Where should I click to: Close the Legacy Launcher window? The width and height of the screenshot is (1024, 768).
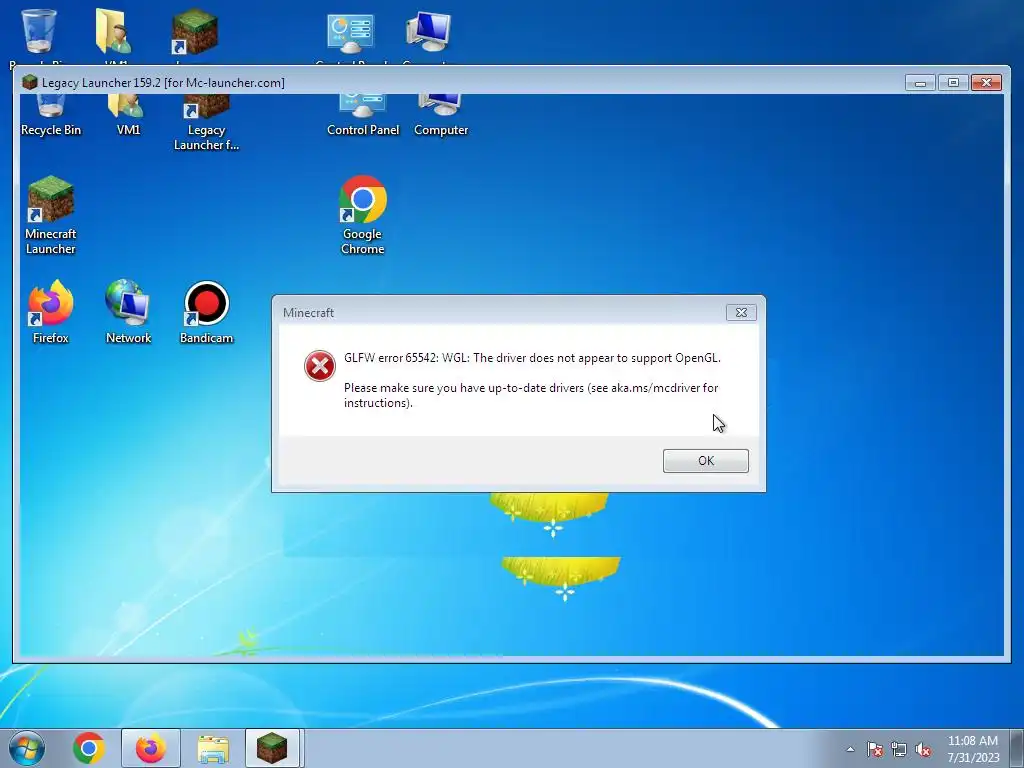click(987, 83)
